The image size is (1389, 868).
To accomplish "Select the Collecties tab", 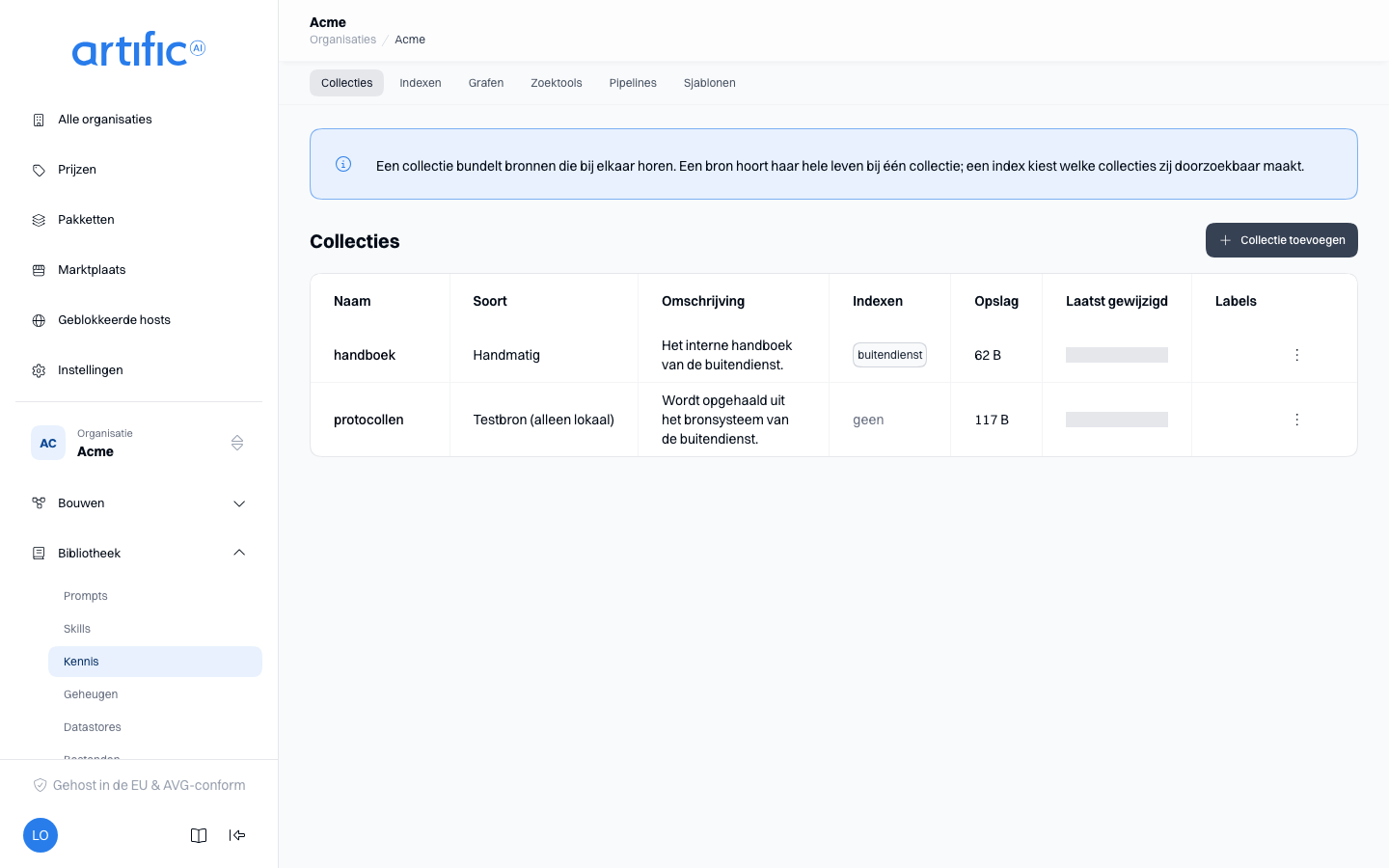I will pos(346,83).
